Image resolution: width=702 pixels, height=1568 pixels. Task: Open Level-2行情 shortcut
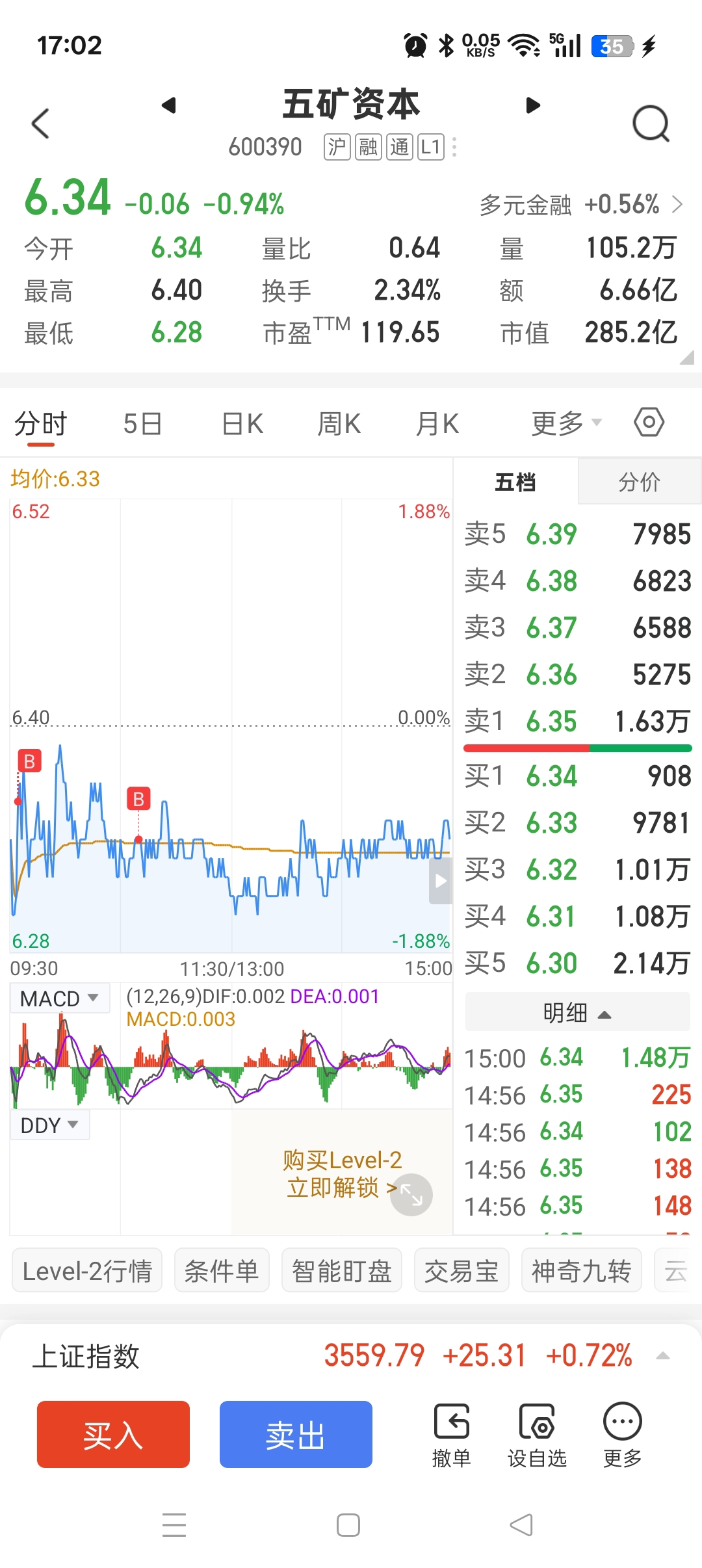coord(87,1270)
